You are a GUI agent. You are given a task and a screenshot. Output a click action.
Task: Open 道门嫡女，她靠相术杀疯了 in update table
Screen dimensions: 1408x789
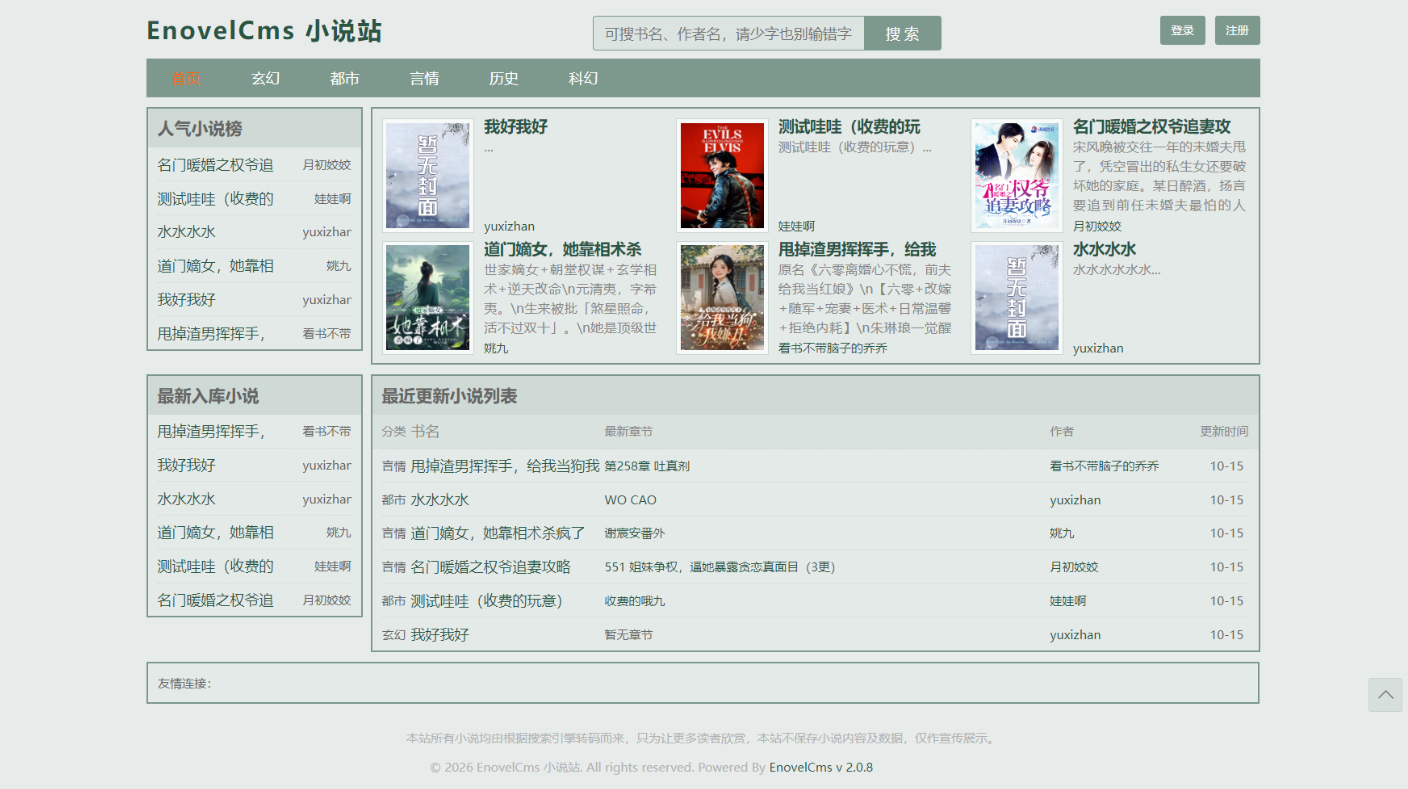click(x=498, y=533)
